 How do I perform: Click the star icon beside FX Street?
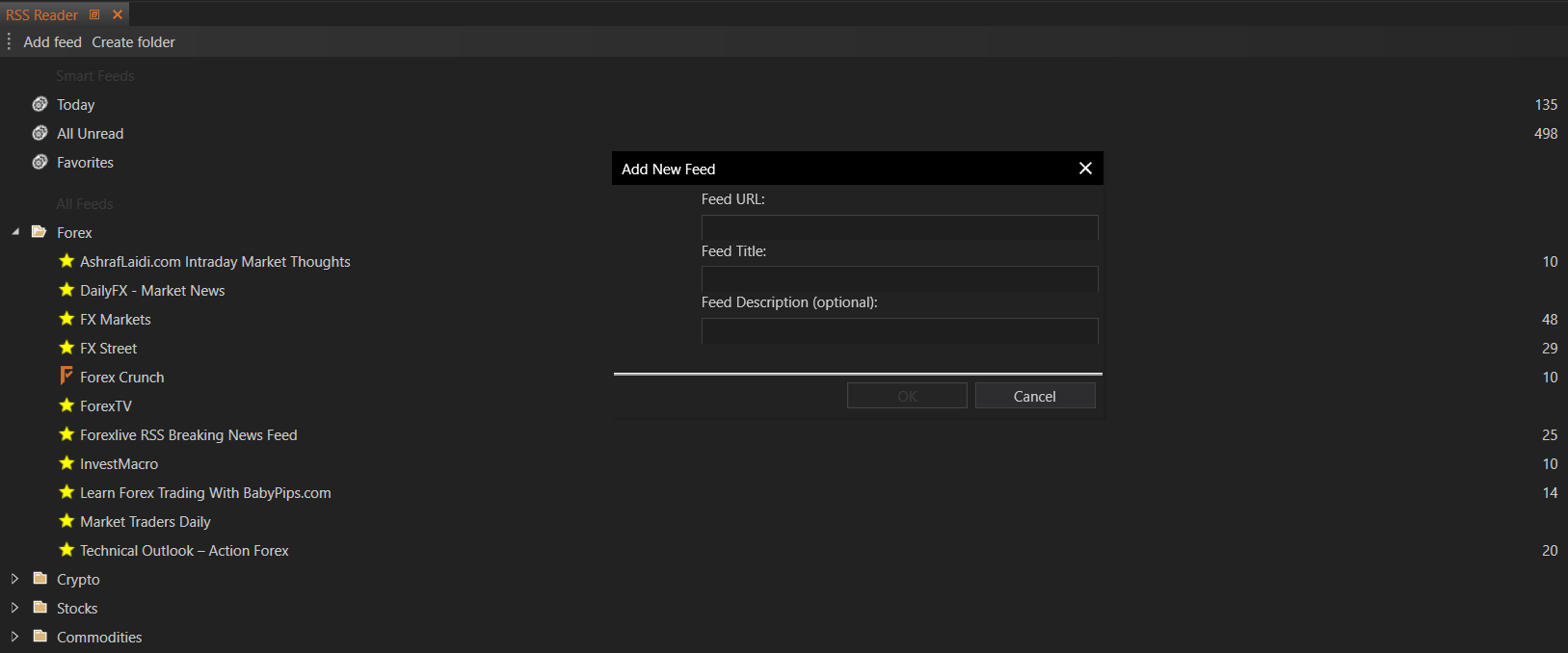click(x=66, y=348)
